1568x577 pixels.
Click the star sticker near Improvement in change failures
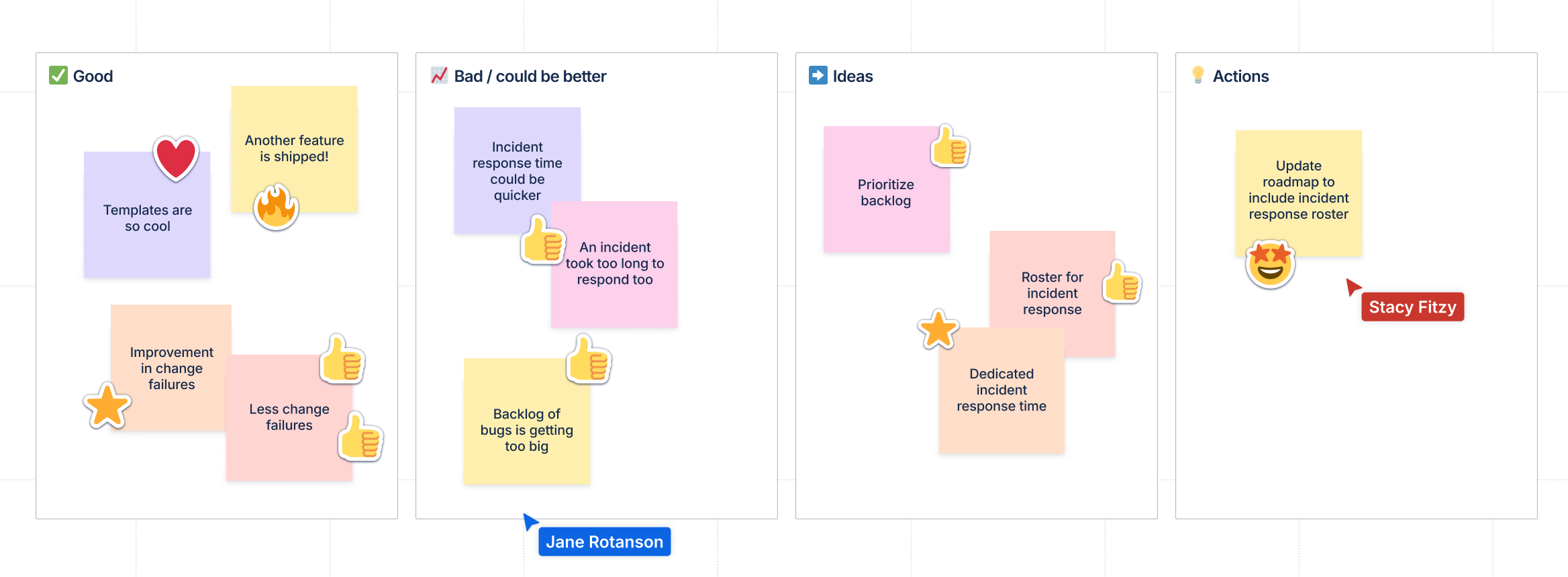(107, 407)
